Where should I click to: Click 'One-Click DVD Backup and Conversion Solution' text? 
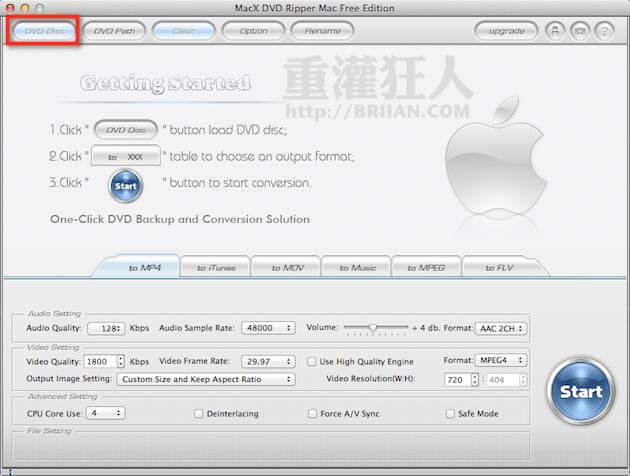coord(180,219)
